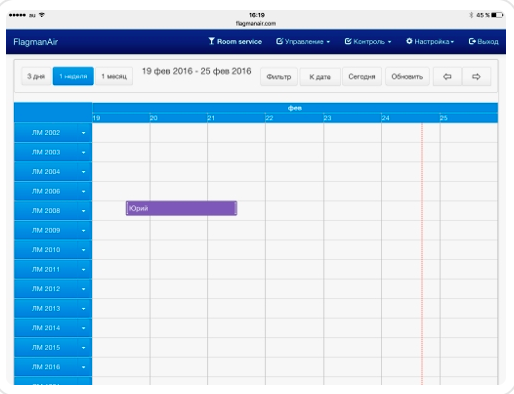
Task: Tap the 16:19 clock in status bar
Action: click(x=257, y=15)
